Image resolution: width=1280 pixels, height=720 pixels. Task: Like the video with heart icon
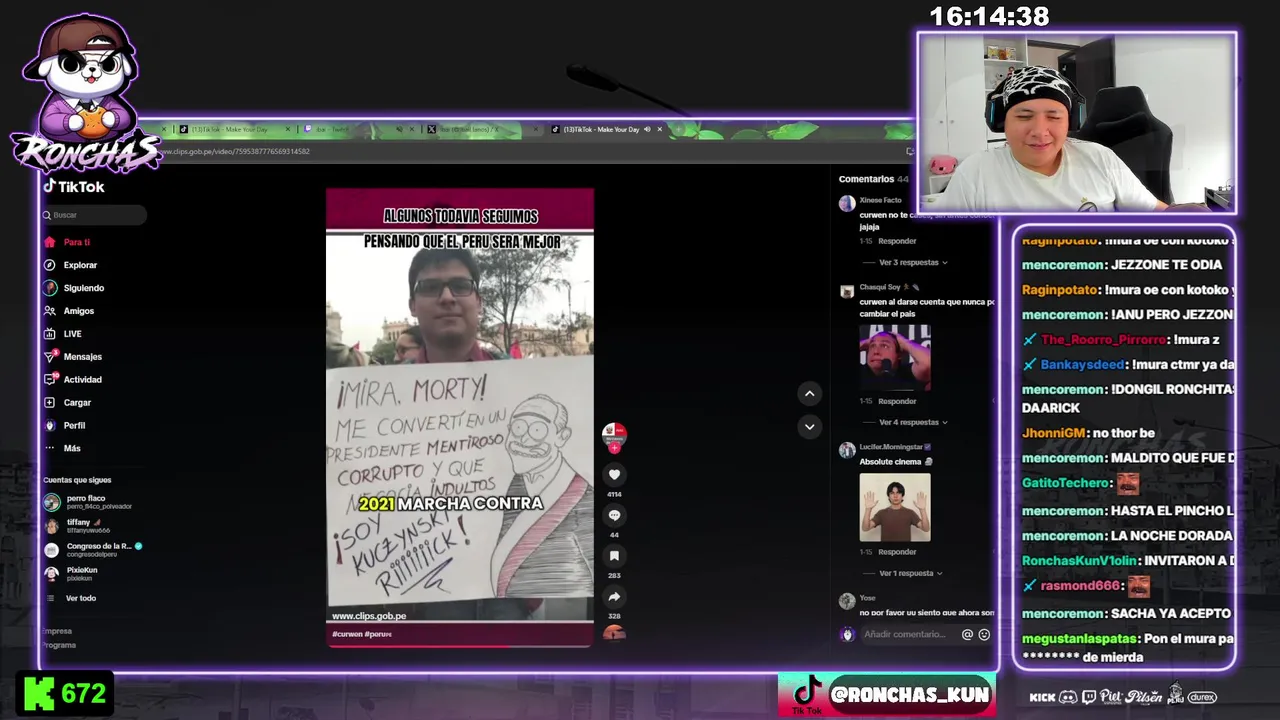tap(614, 475)
